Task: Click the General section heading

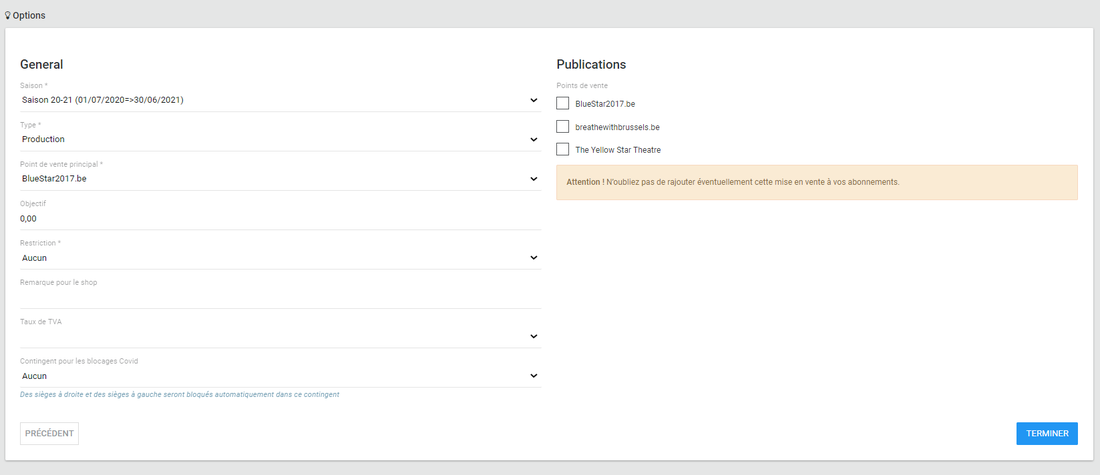Action: (x=42, y=64)
